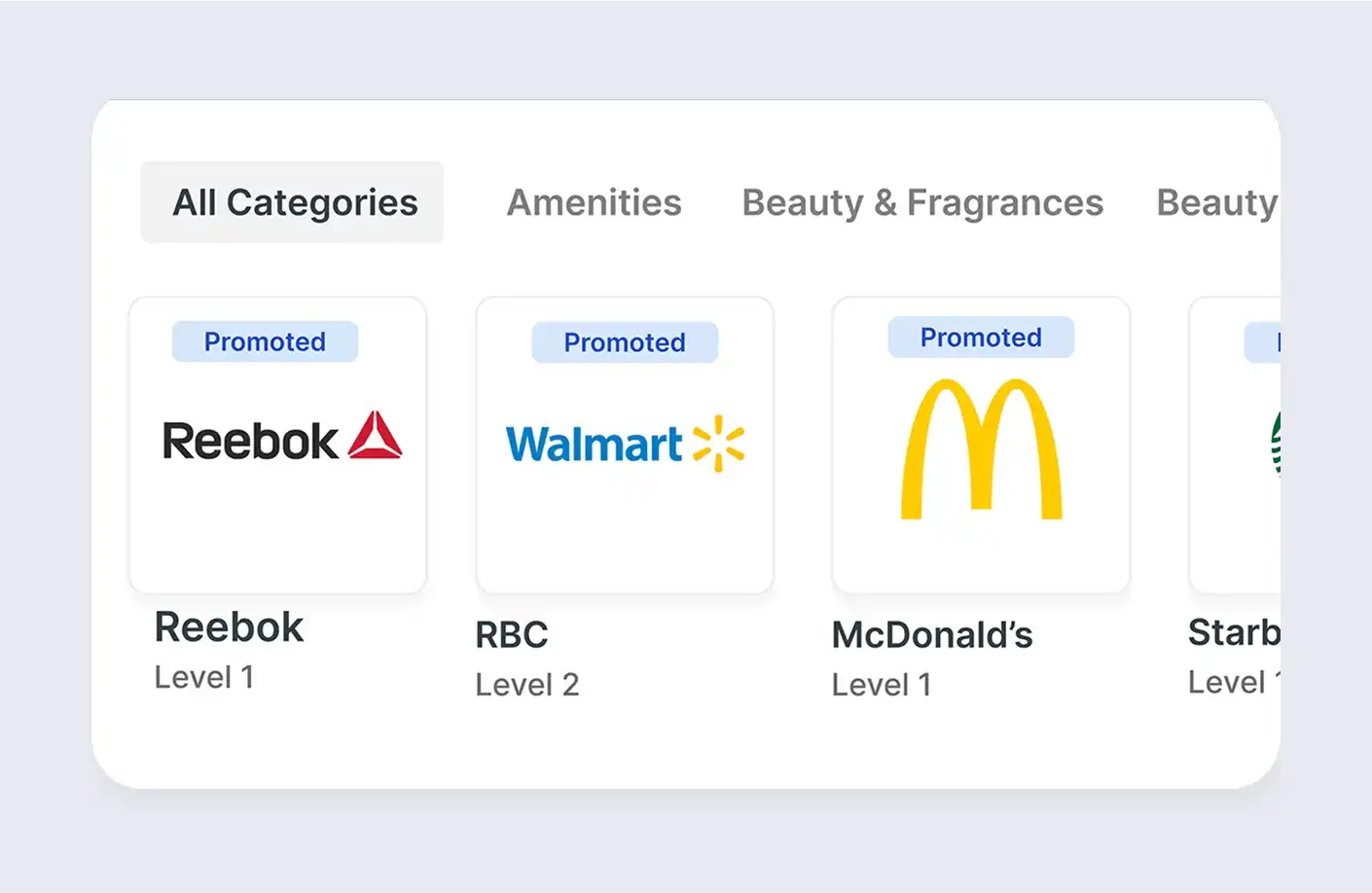The height and width of the screenshot is (893, 1372).
Task: Open the RBC store name link
Action: [512, 635]
